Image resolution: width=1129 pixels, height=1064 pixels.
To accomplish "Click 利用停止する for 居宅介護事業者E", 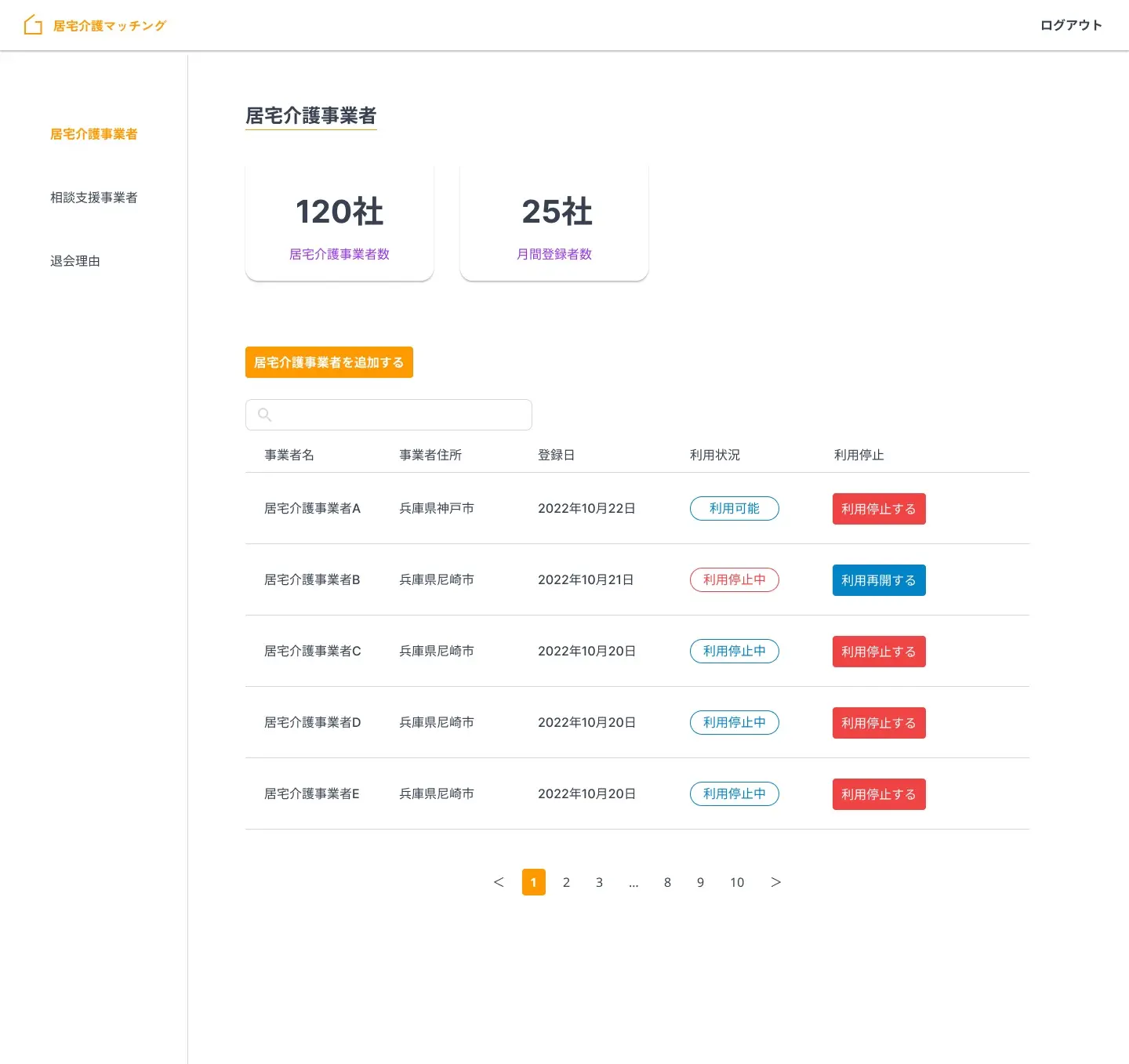I will click(x=878, y=794).
